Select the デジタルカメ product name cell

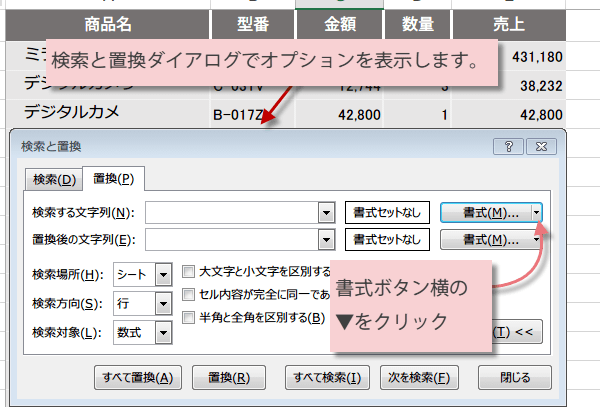click(x=108, y=114)
